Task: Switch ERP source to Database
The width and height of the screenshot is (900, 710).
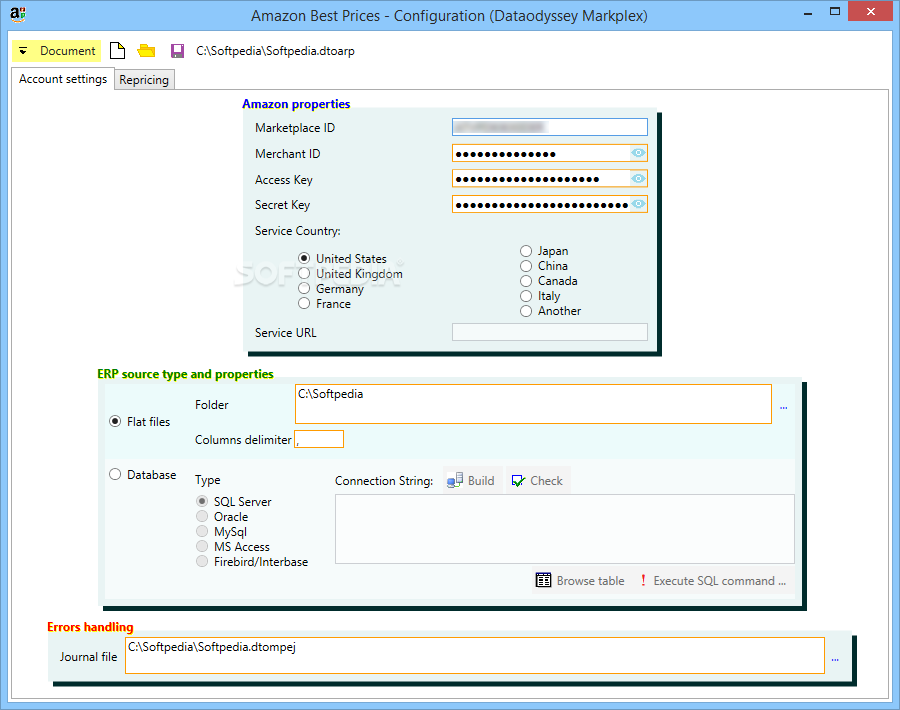Action: click(x=143, y=475)
